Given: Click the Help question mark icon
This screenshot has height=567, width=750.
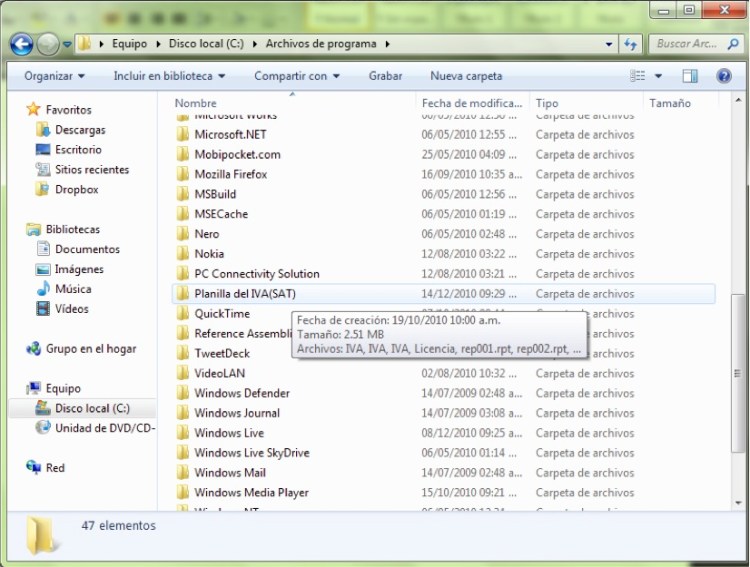Looking at the screenshot, I should coord(723,76).
